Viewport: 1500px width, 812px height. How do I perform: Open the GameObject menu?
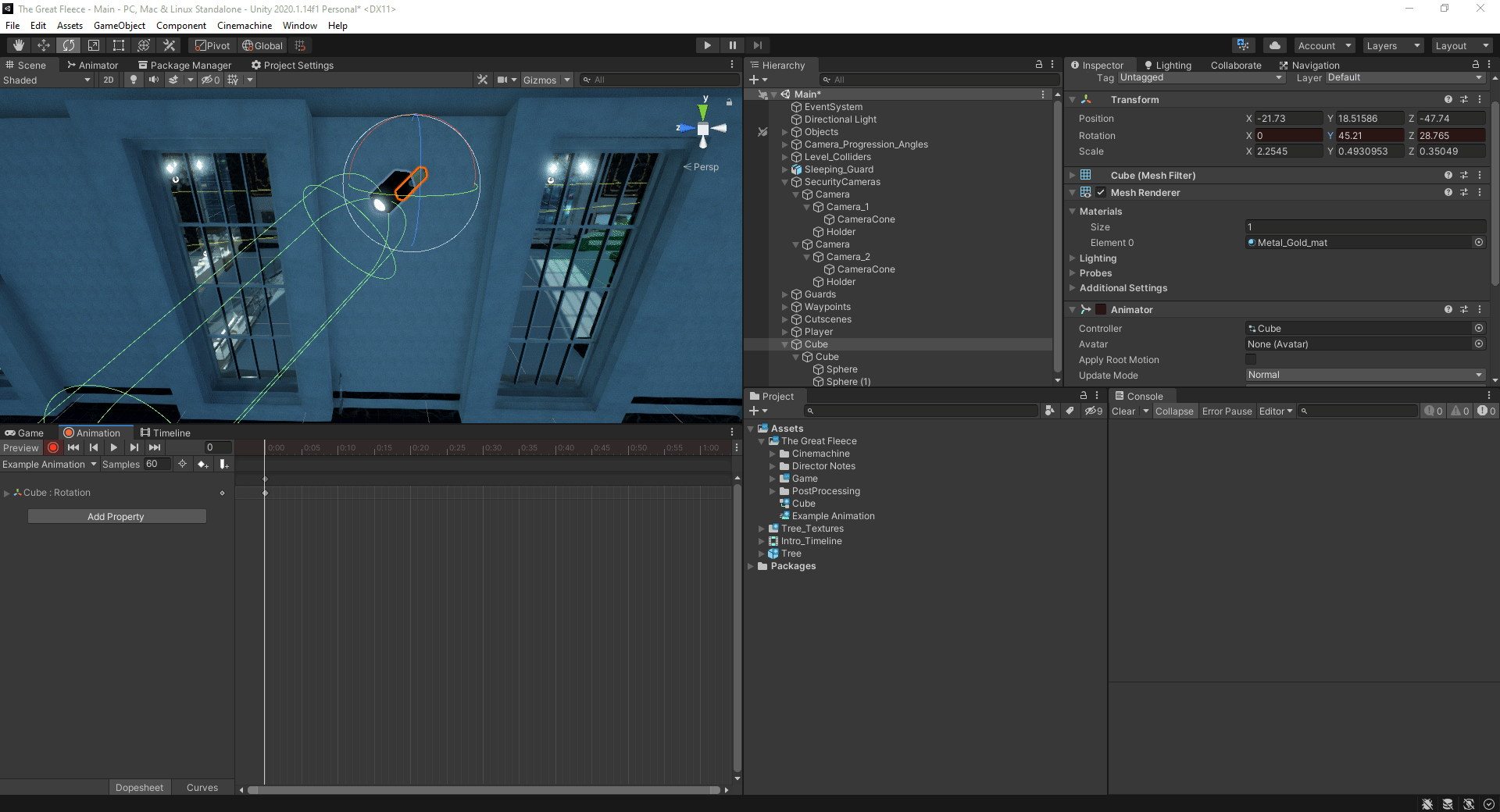[x=119, y=25]
